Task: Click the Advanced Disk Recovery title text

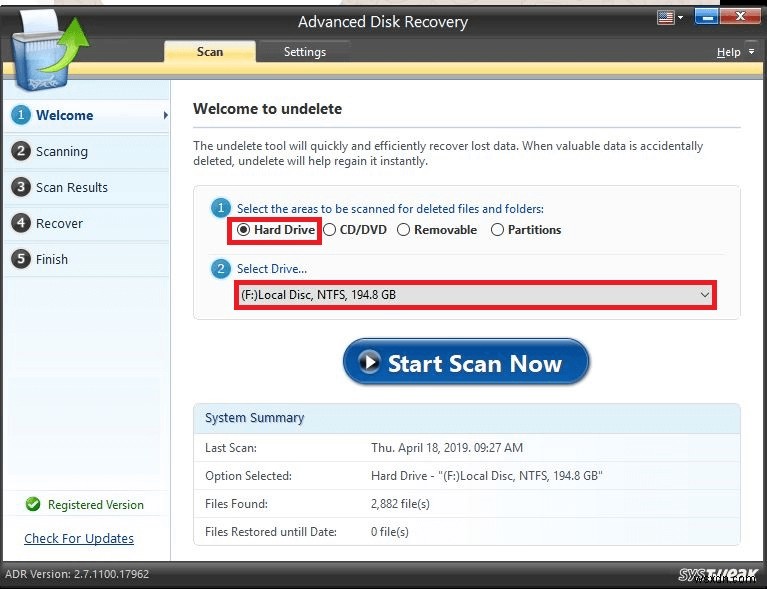Action: click(x=383, y=22)
